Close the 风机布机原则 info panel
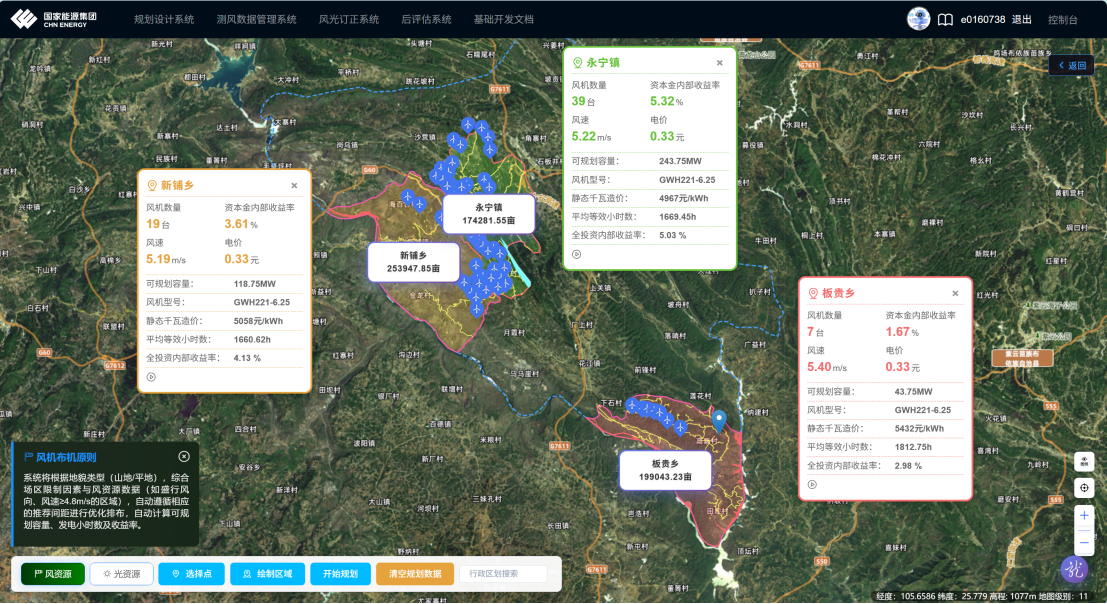The height and width of the screenshot is (604, 1107). coord(184,457)
